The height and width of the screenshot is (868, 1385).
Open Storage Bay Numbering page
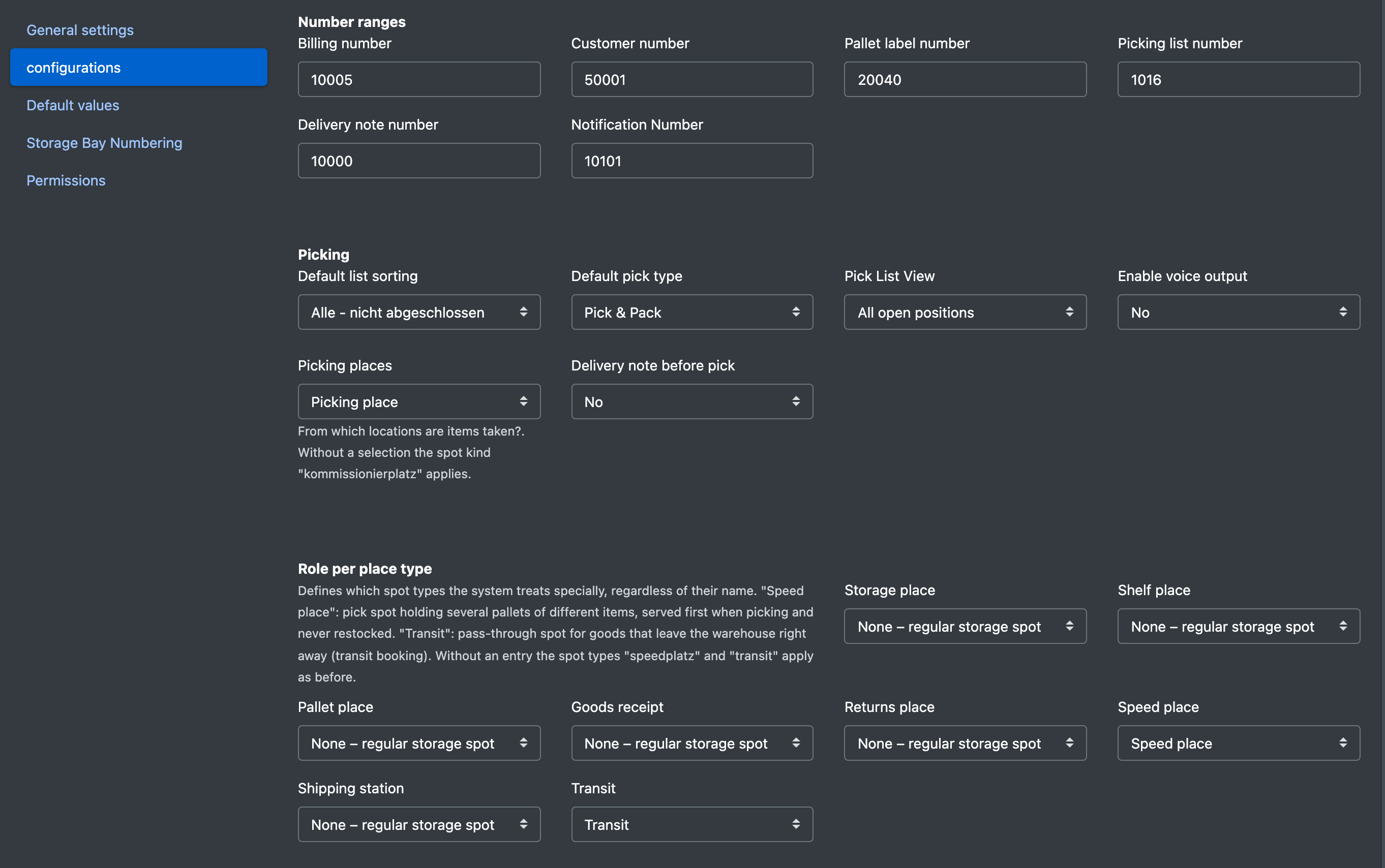pyautogui.click(x=105, y=142)
